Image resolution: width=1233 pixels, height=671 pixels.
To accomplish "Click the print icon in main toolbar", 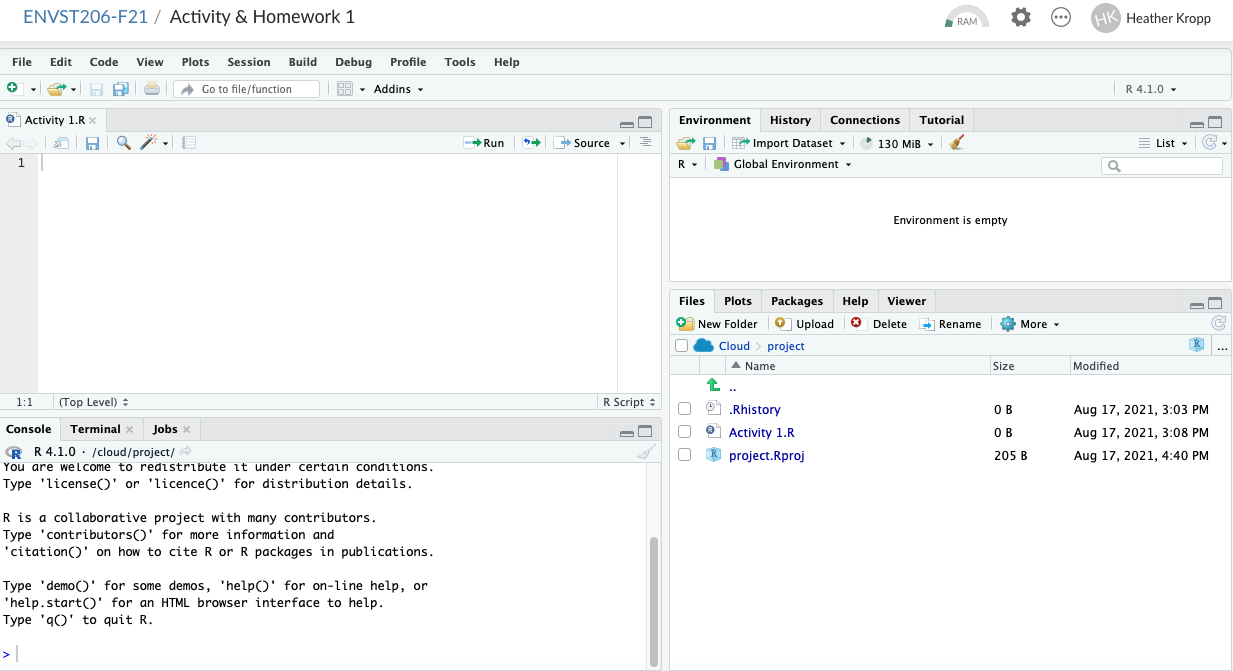I will point(151,89).
